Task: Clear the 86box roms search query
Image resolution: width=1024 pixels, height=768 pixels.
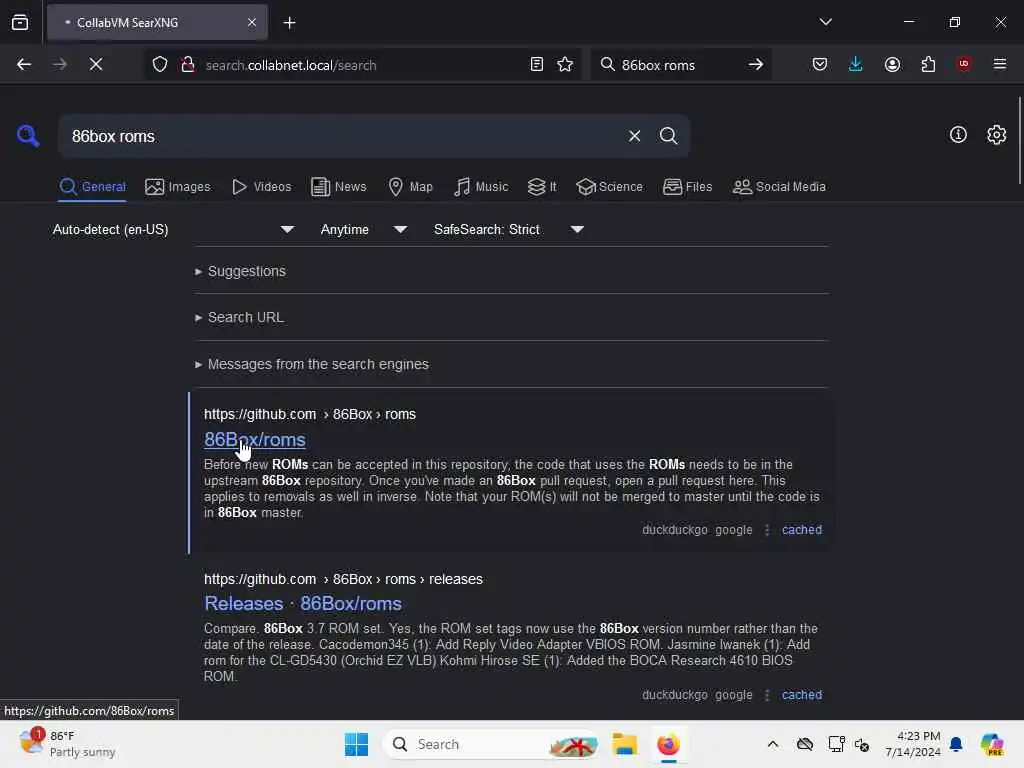Action: point(634,136)
